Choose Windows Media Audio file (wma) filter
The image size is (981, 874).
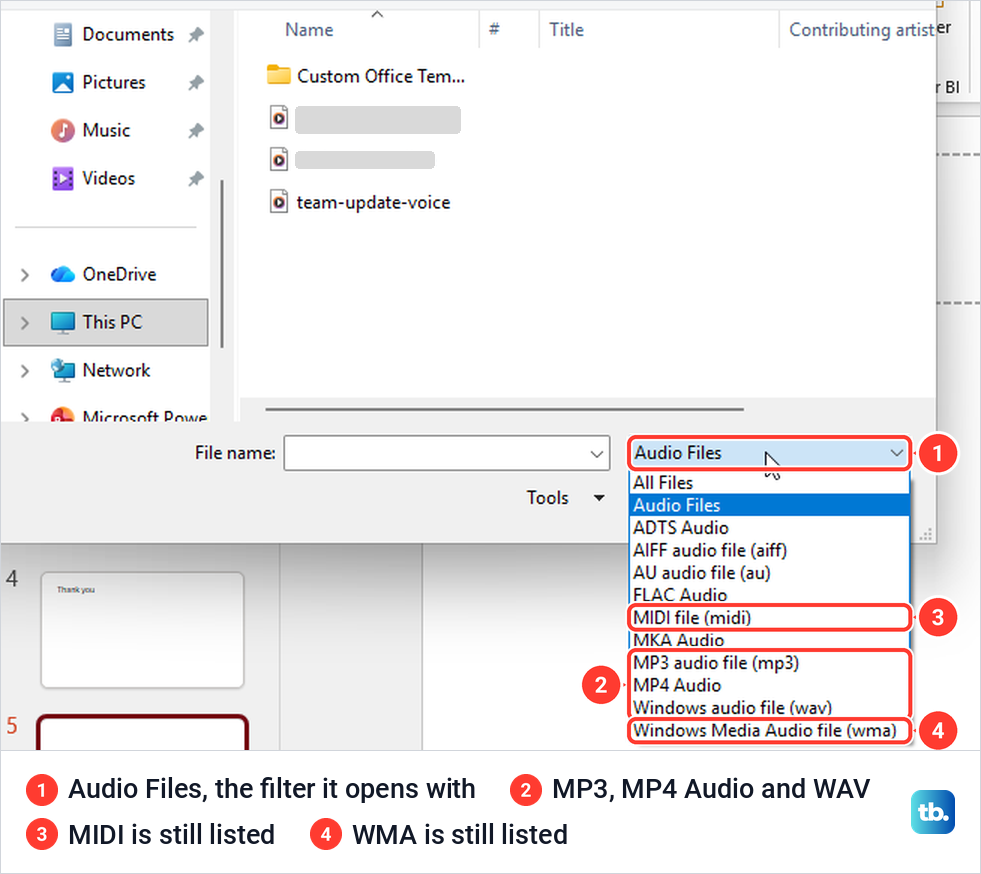pyautogui.click(x=769, y=730)
